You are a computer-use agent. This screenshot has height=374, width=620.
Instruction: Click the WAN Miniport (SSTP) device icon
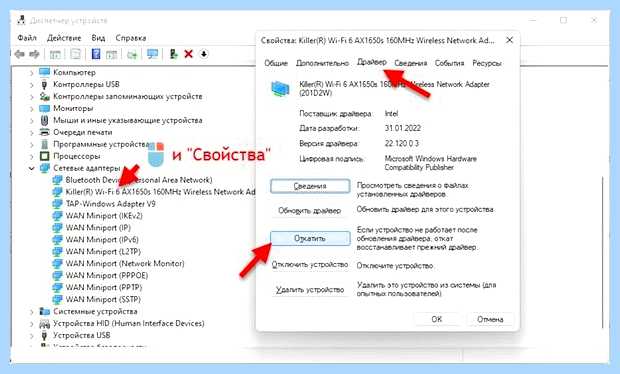(57, 299)
